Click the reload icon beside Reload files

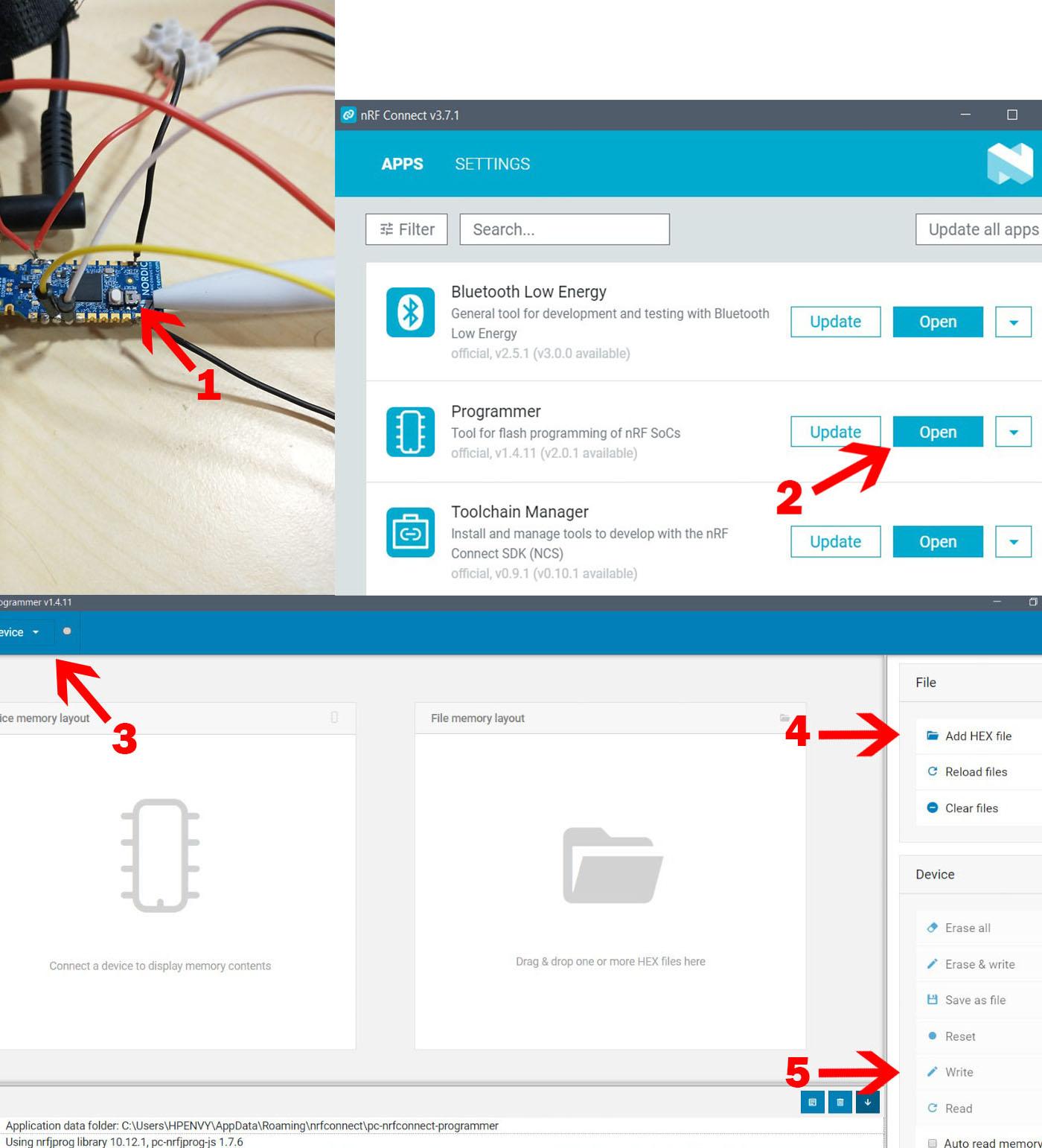(932, 771)
